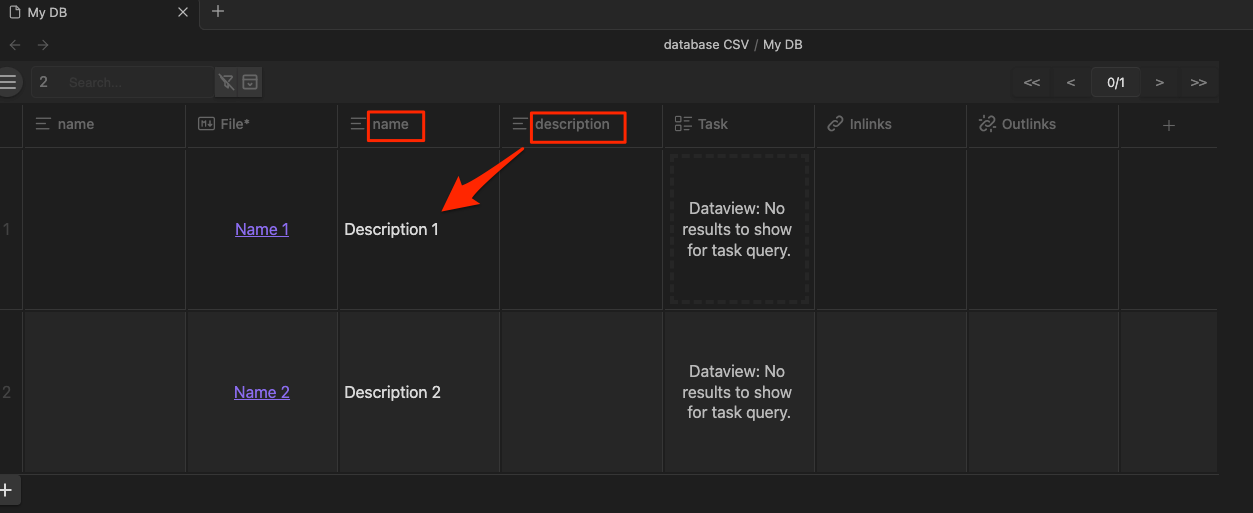
Task: Close the My DB tab
Action: tap(182, 13)
